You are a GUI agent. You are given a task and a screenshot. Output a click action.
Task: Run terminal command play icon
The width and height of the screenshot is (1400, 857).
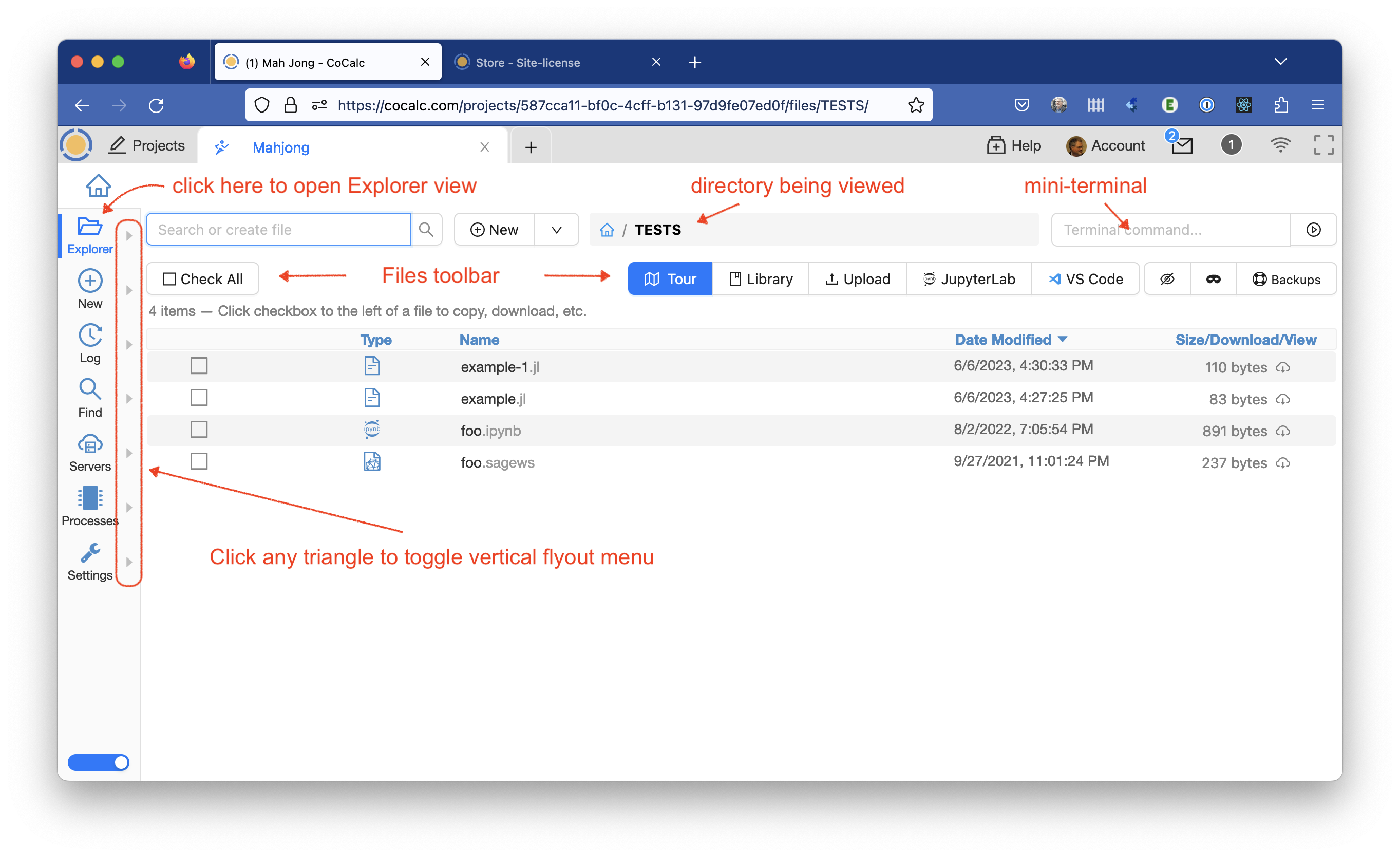(1313, 230)
